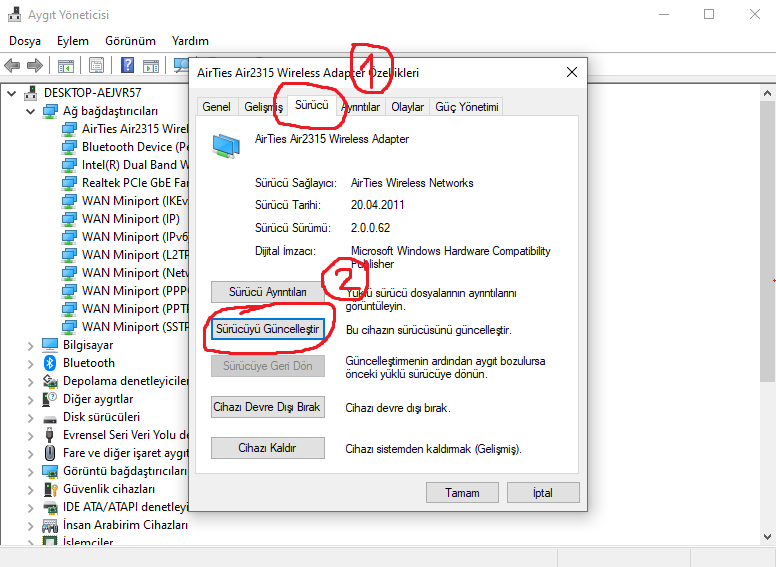The image size is (776, 567).
Task: Click the Evrensel Seri Veri Yolu USB icon
Action: pos(49,435)
